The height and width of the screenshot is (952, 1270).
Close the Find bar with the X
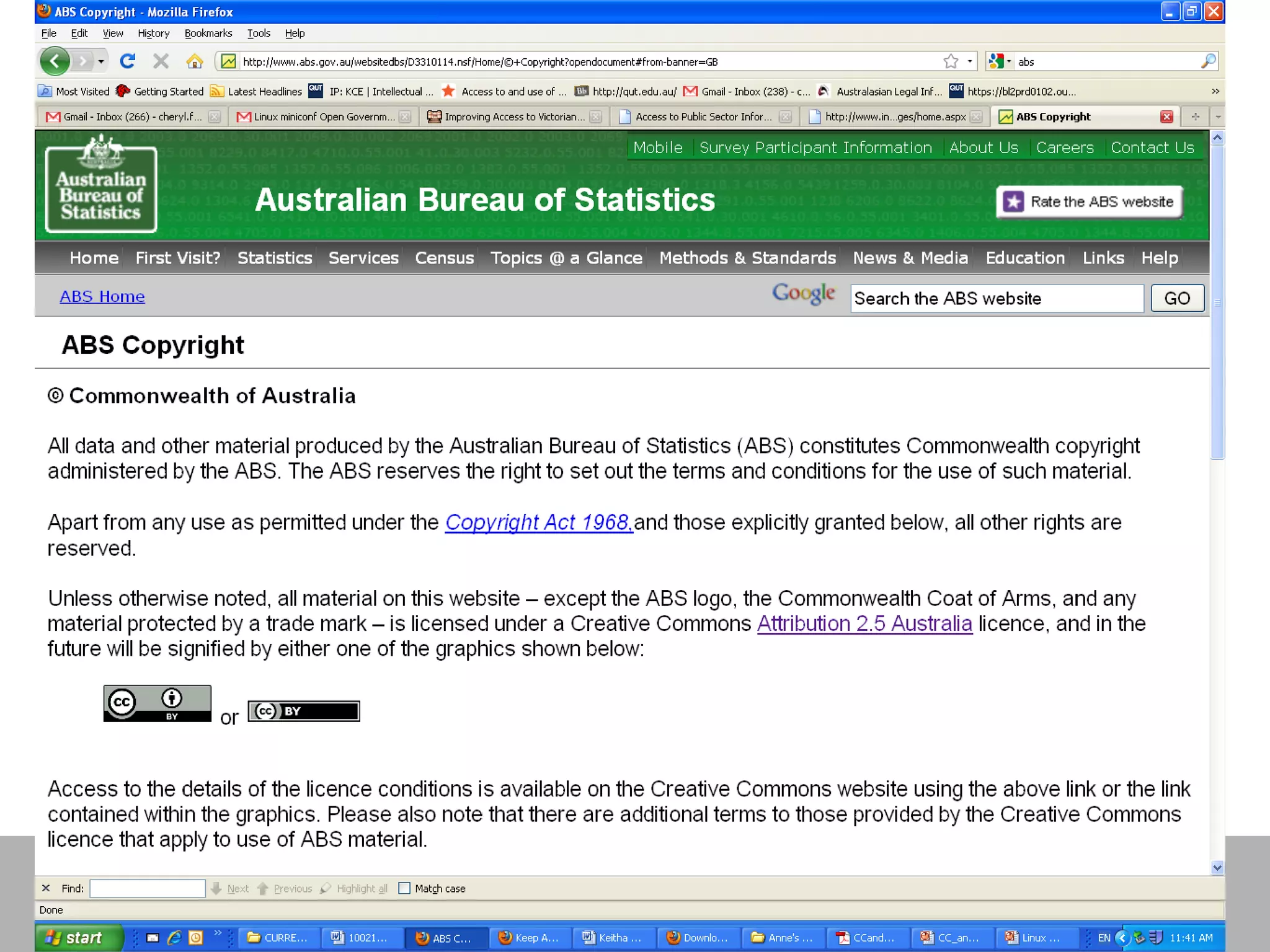(46, 888)
